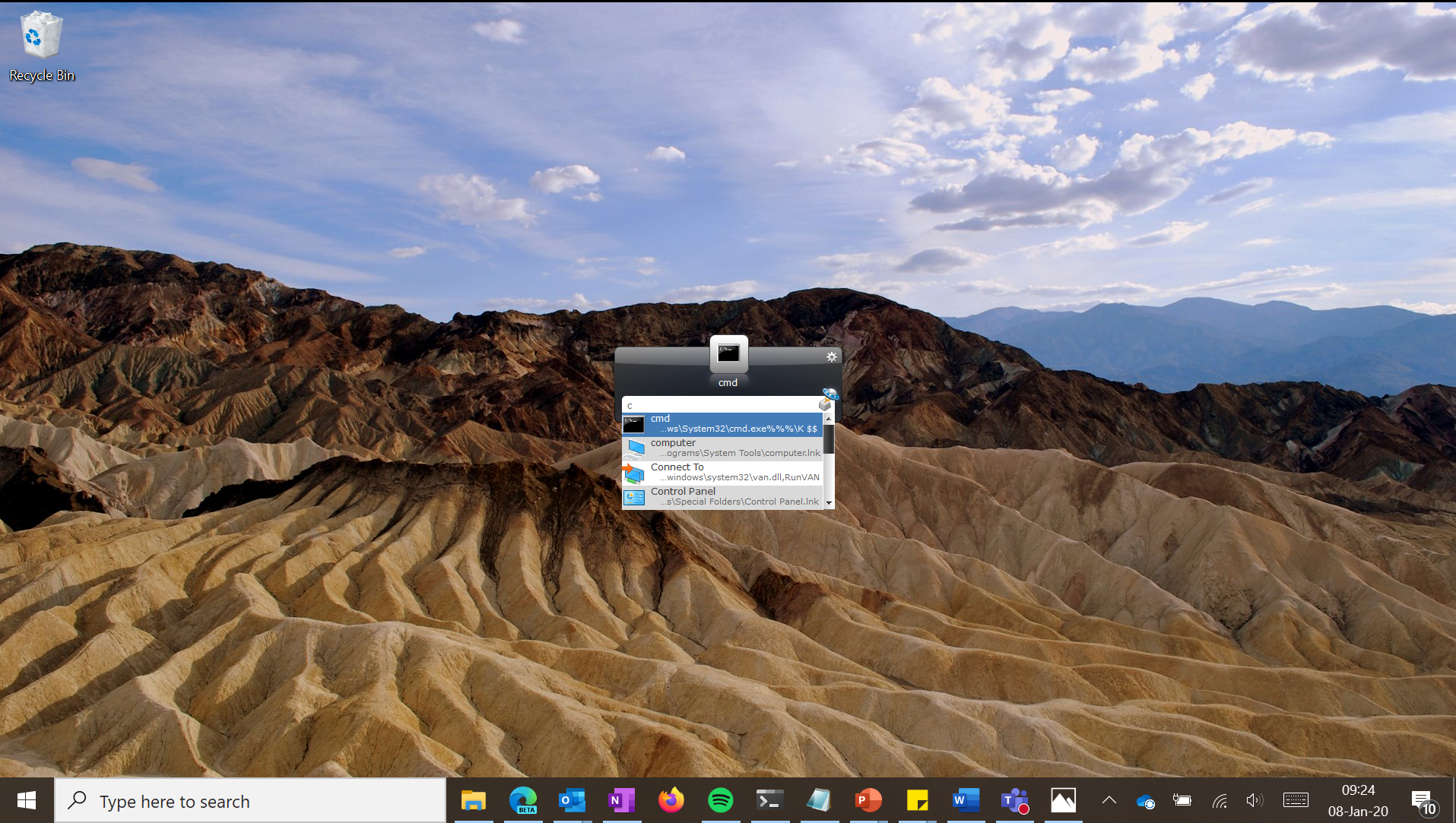Launch Microsoft Edge Beta from taskbar

tap(522, 800)
